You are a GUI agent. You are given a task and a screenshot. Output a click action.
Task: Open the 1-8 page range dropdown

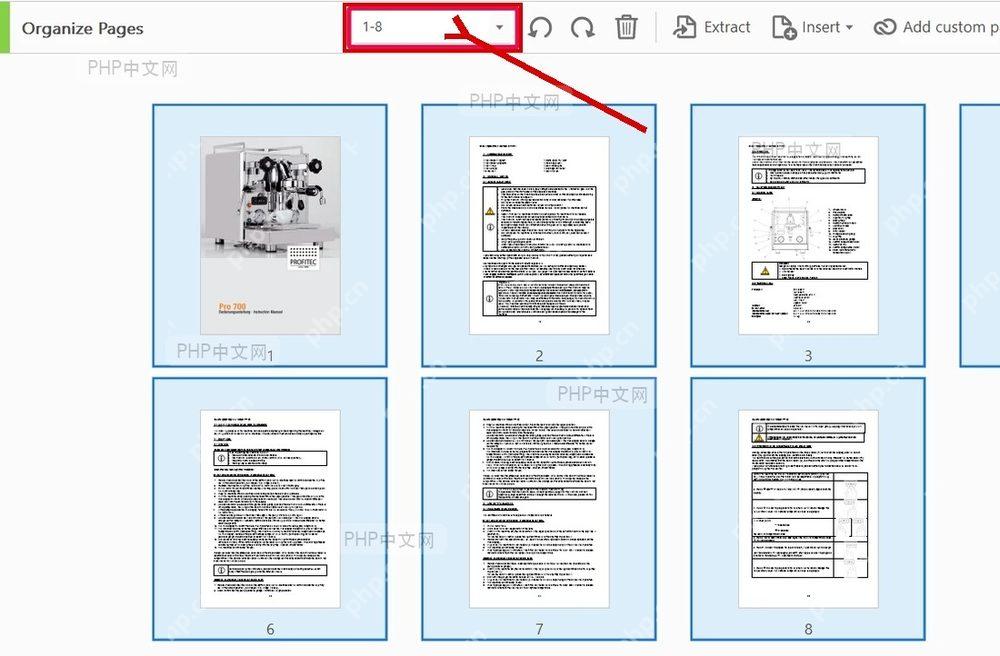pyautogui.click(x=433, y=27)
